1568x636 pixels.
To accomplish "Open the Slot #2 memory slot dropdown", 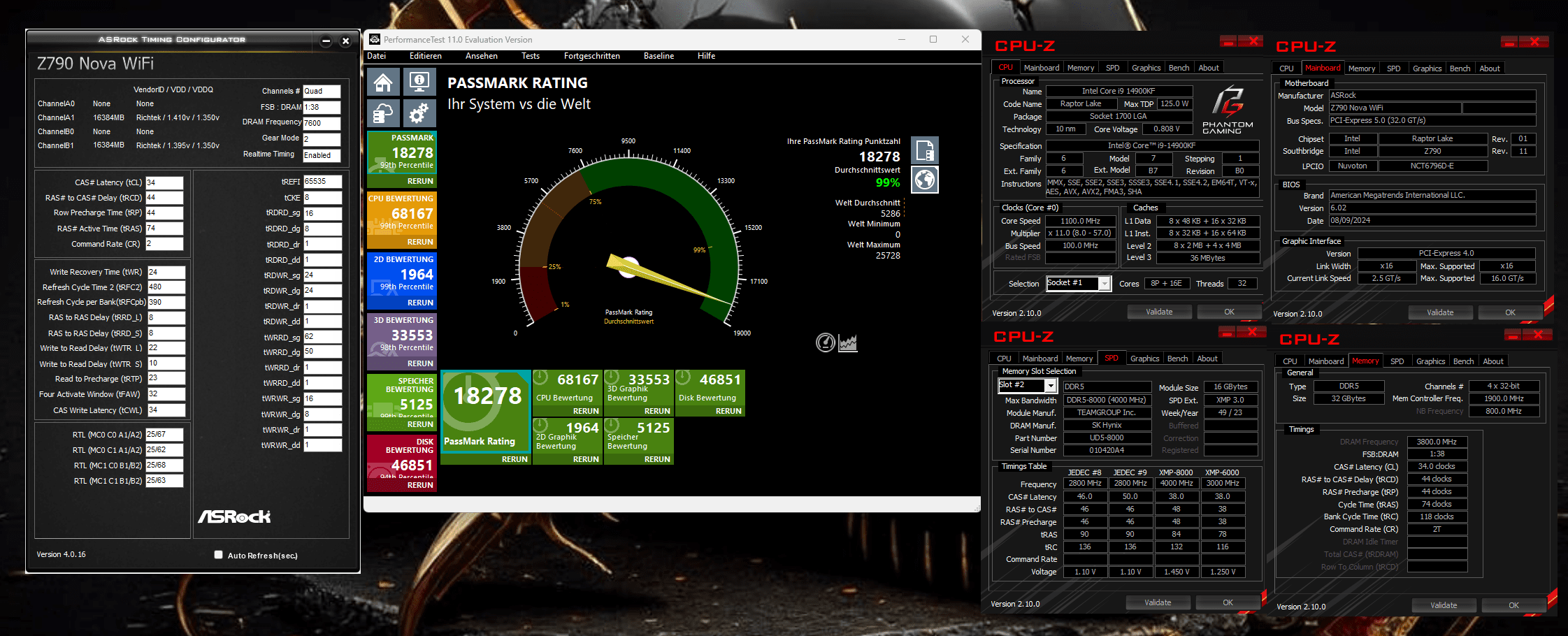I will 1050,385.
